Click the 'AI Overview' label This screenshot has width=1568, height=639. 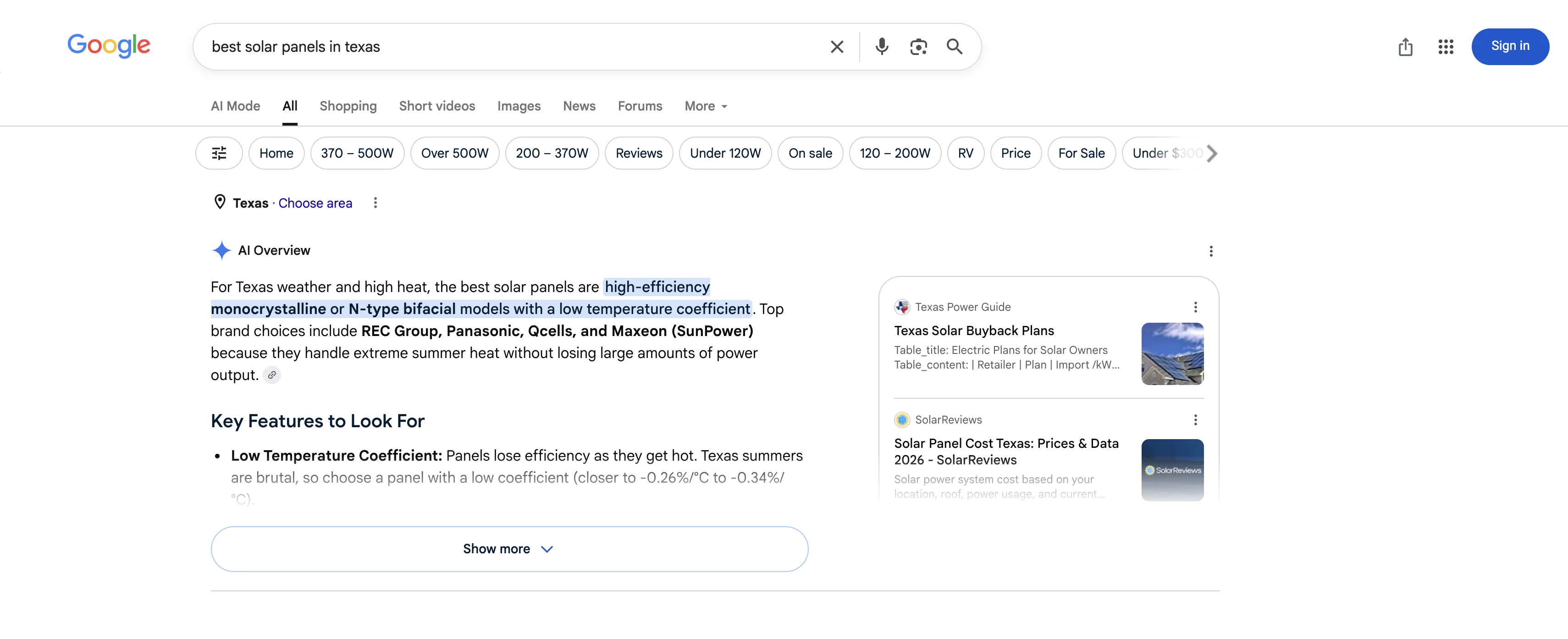click(x=274, y=251)
